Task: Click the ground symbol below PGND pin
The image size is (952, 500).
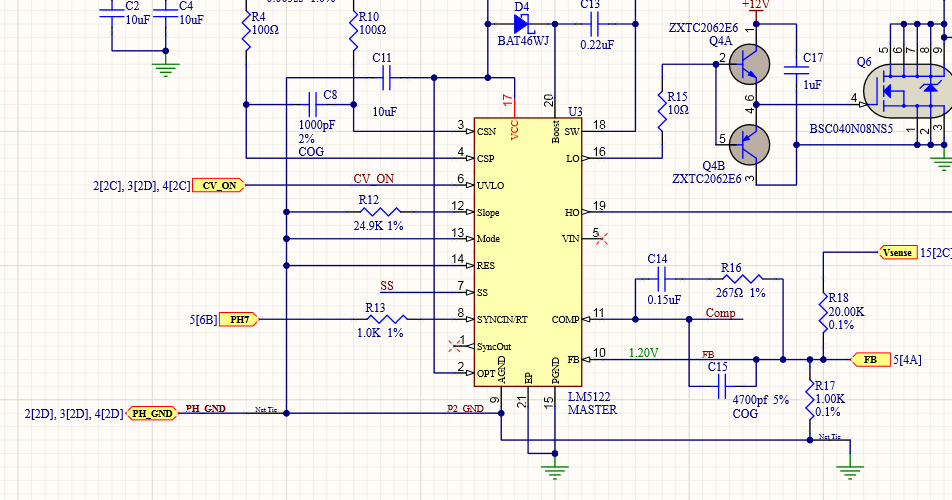Action: pyautogui.click(x=554, y=470)
